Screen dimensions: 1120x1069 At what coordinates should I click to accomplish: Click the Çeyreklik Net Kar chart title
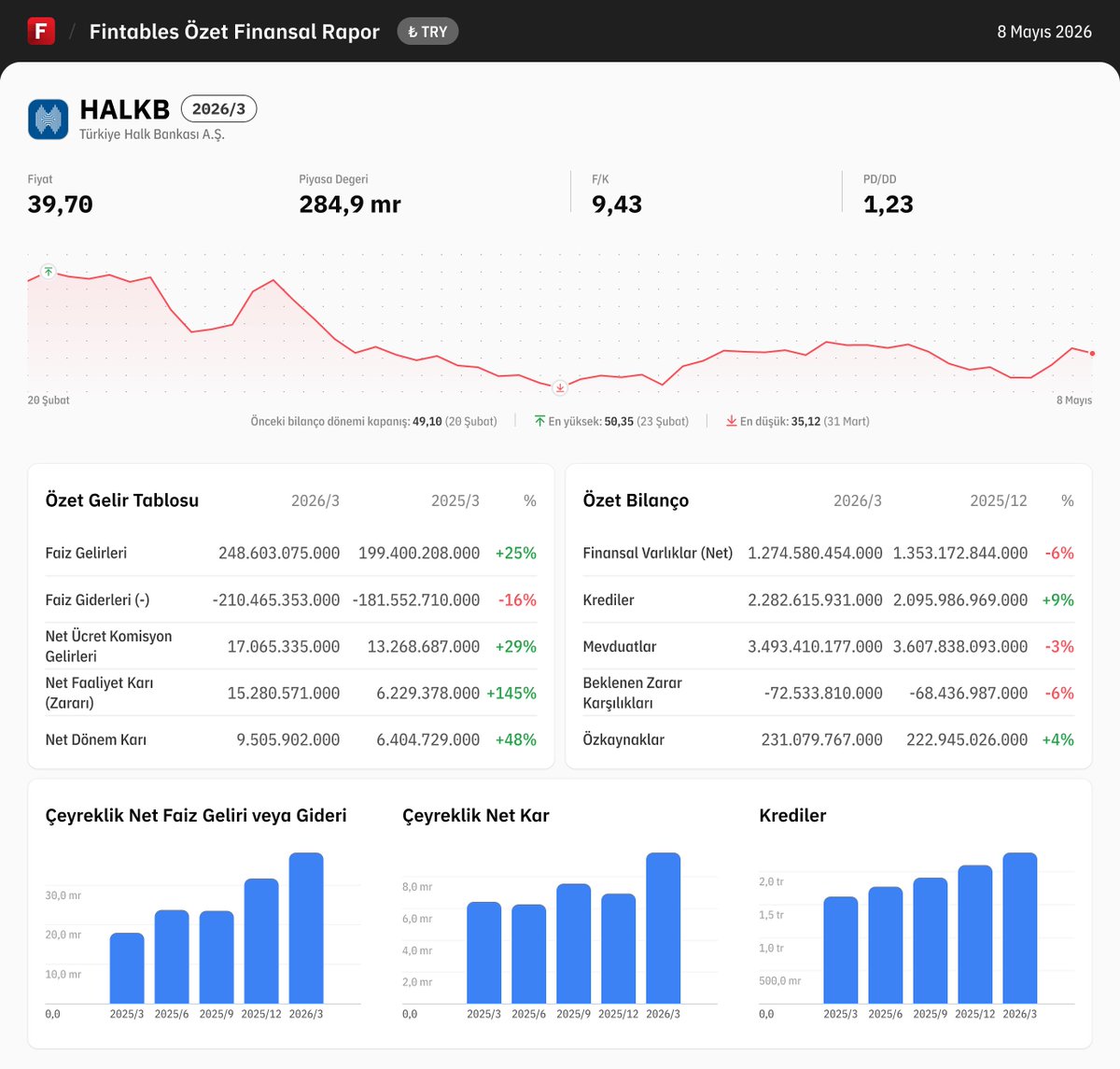point(476,815)
